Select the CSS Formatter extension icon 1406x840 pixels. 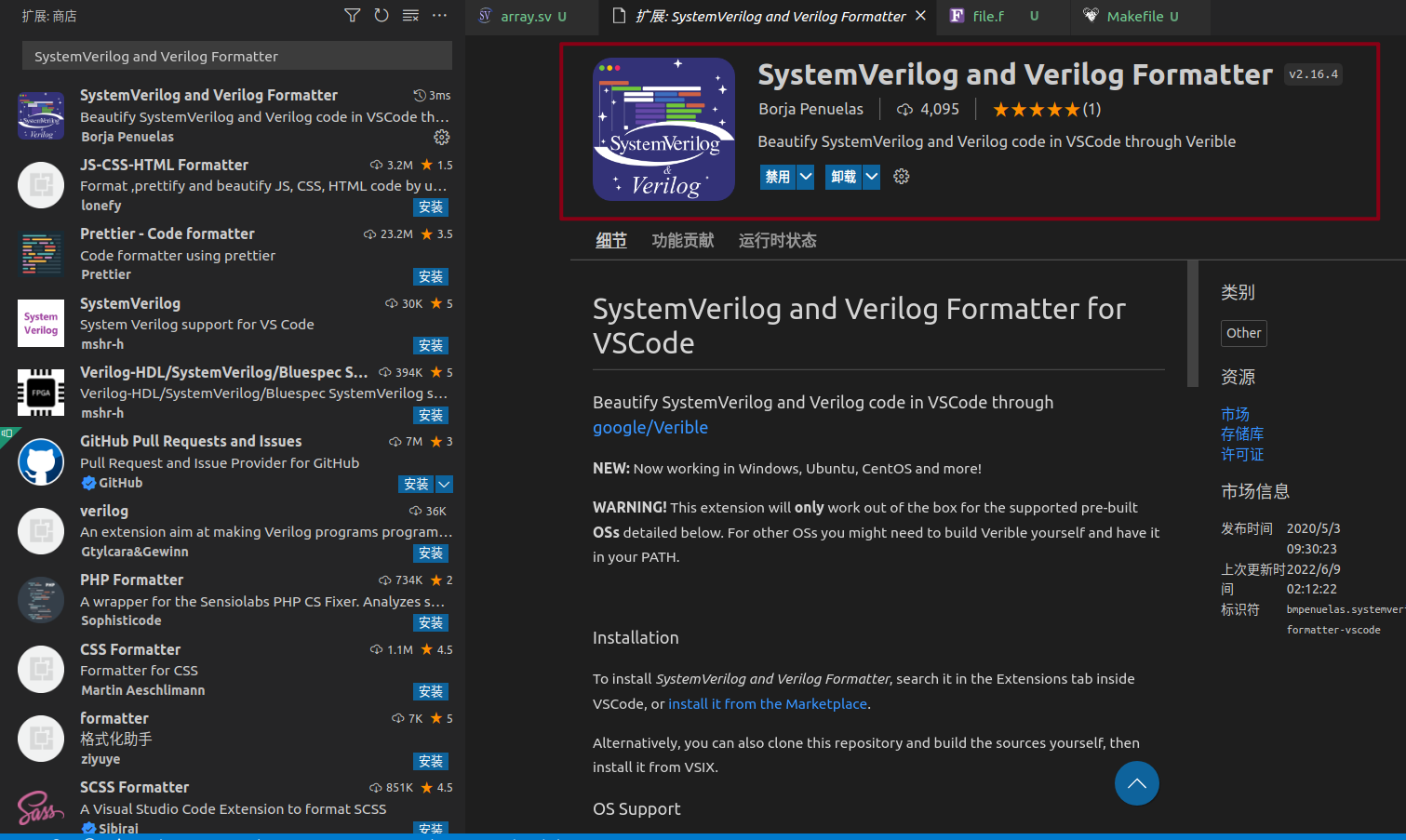point(41,670)
